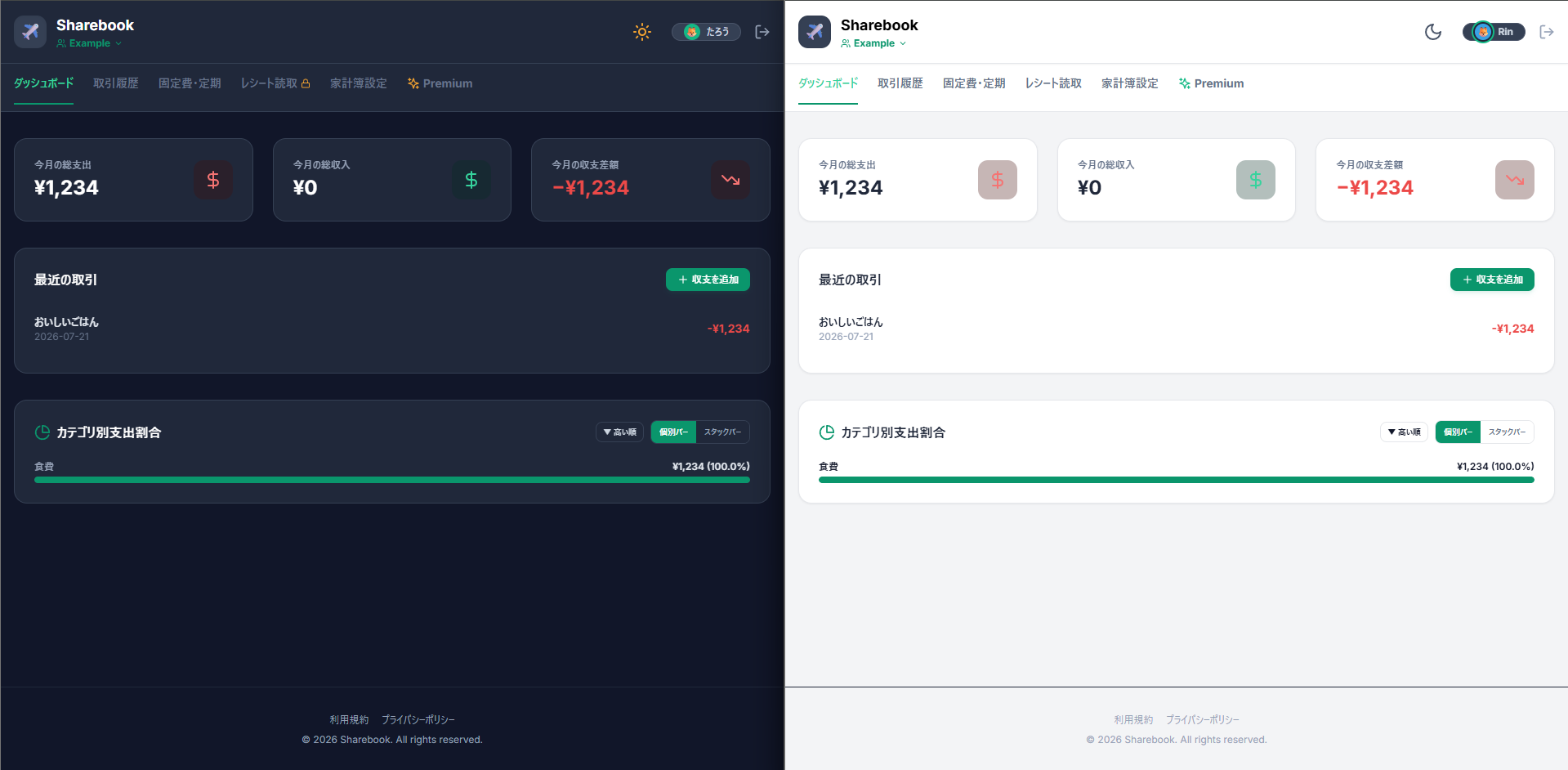Viewport: 1568px width, 770px height.
Task: Click the pie chart icon in dark window
Action: (x=42, y=432)
